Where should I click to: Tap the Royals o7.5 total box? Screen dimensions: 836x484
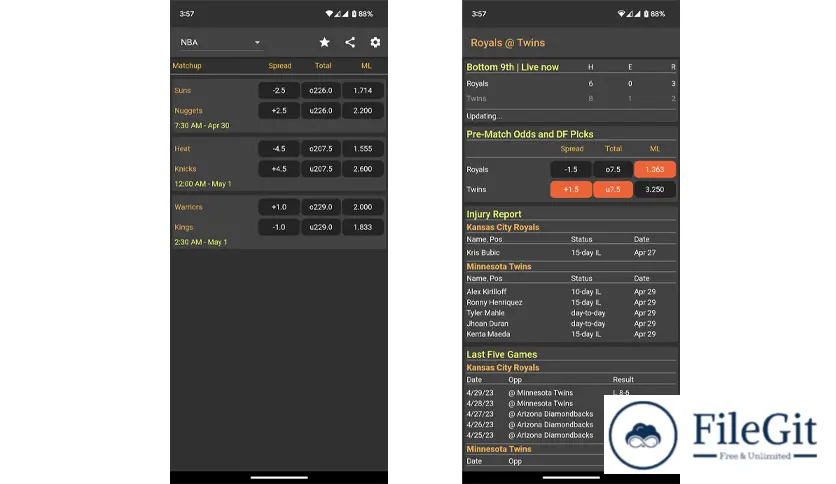[612, 170]
